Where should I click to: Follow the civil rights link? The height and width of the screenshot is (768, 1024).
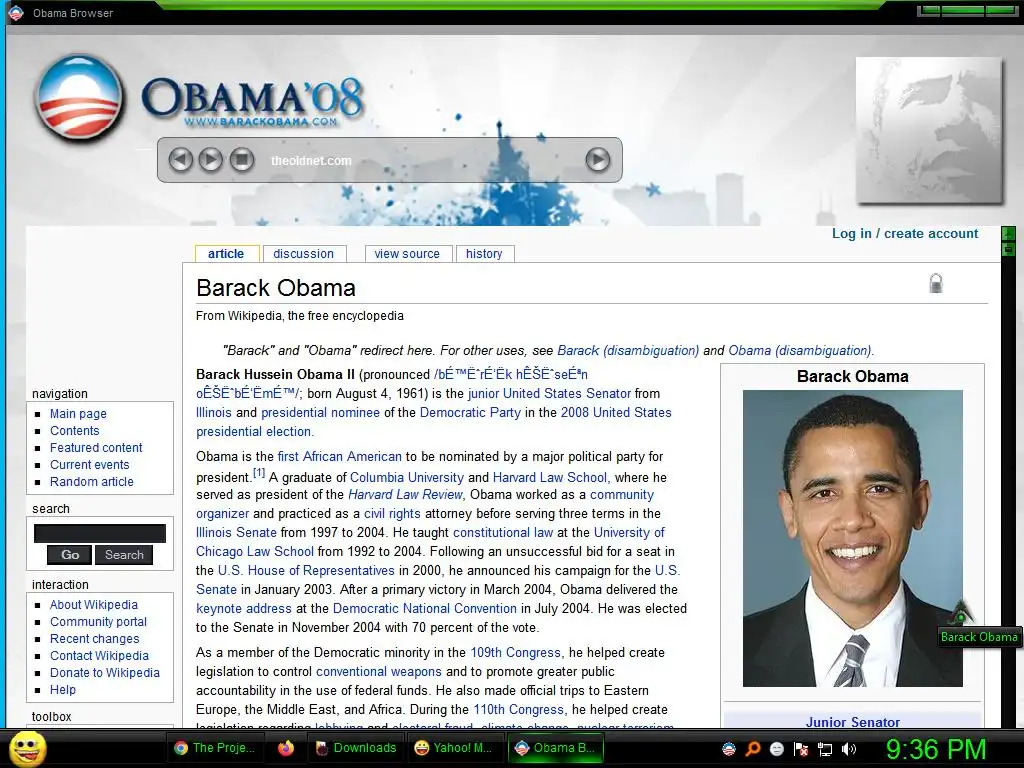click(x=392, y=513)
